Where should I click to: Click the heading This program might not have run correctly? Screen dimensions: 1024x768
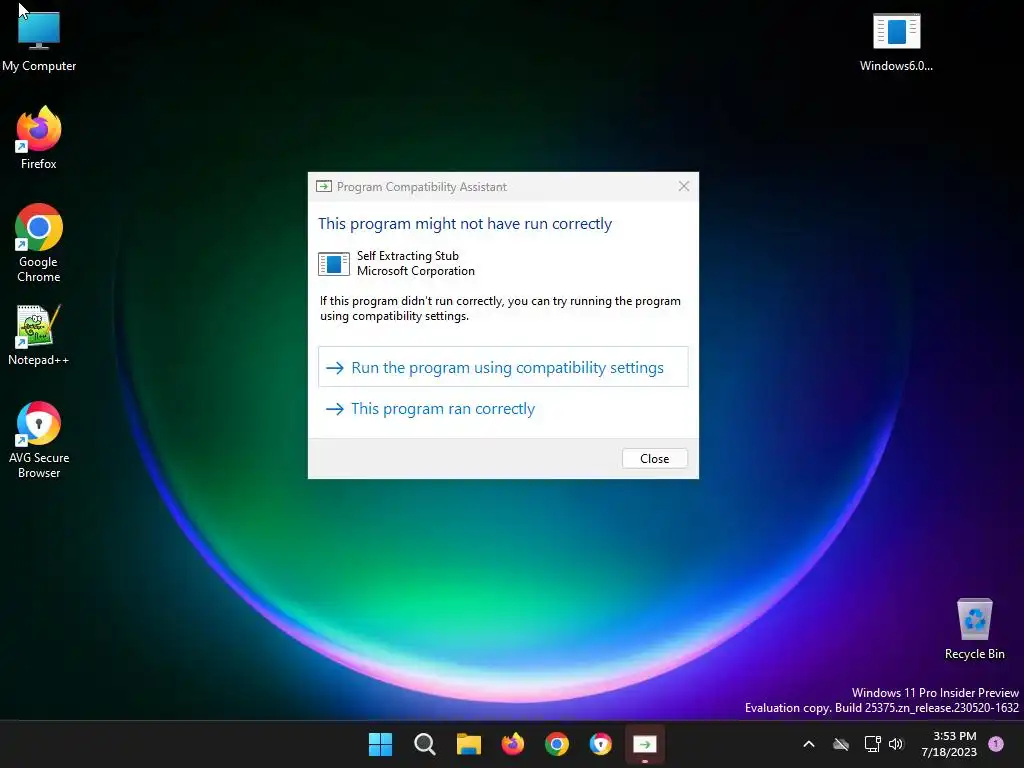tap(465, 224)
